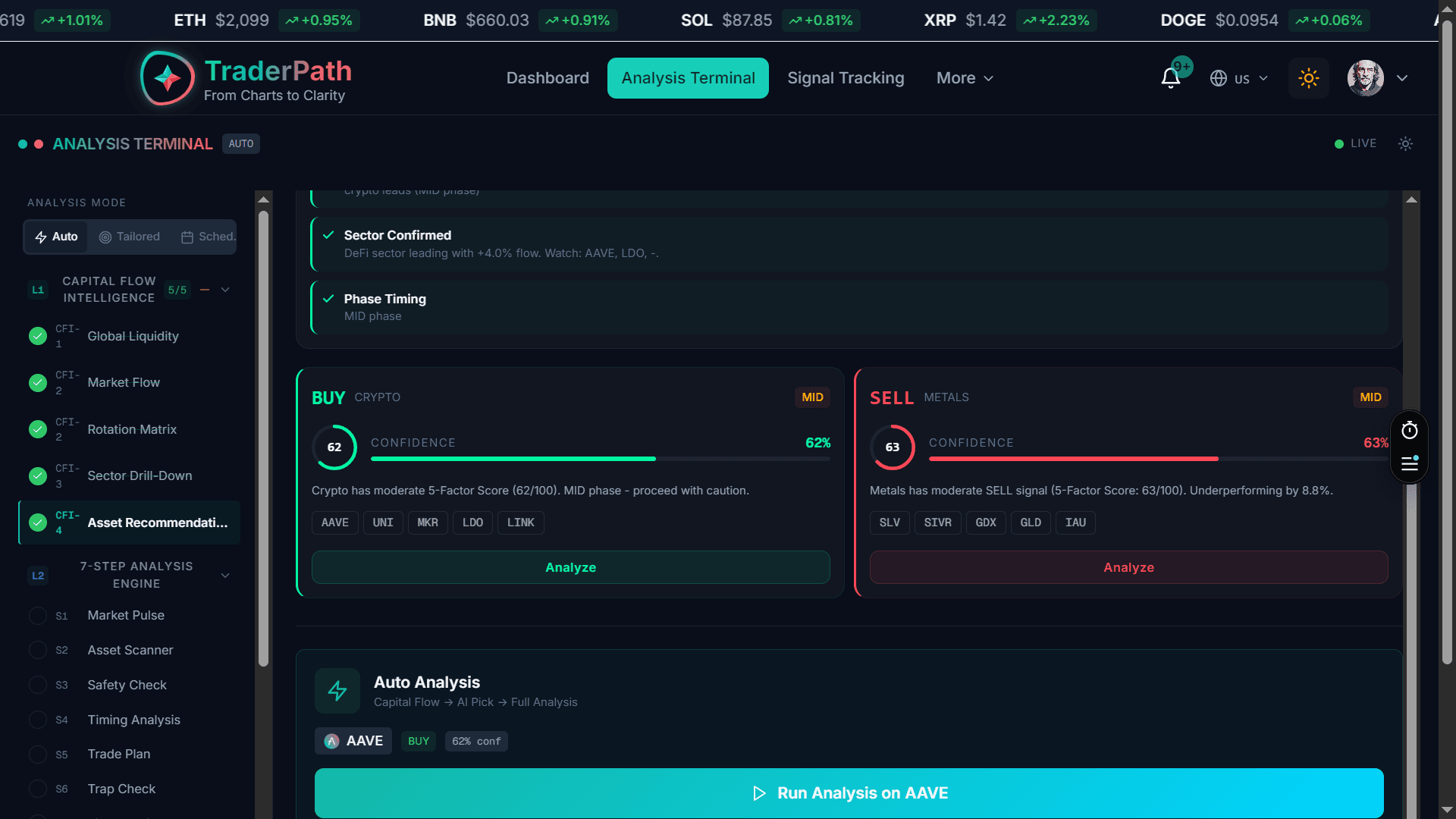The image size is (1456, 819).
Task: Click the L2 layer badge
Action: pos(38,576)
